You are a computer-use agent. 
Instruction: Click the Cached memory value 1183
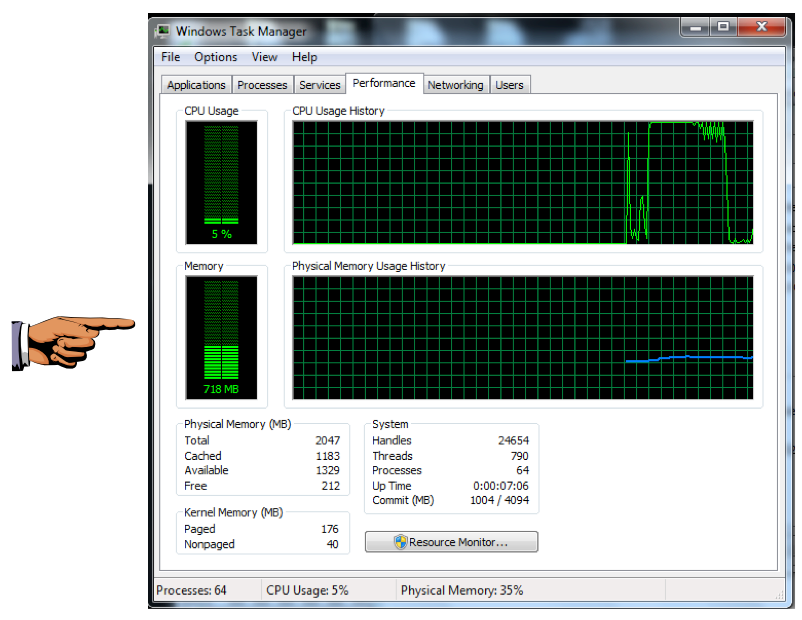pyautogui.click(x=327, y=456)
